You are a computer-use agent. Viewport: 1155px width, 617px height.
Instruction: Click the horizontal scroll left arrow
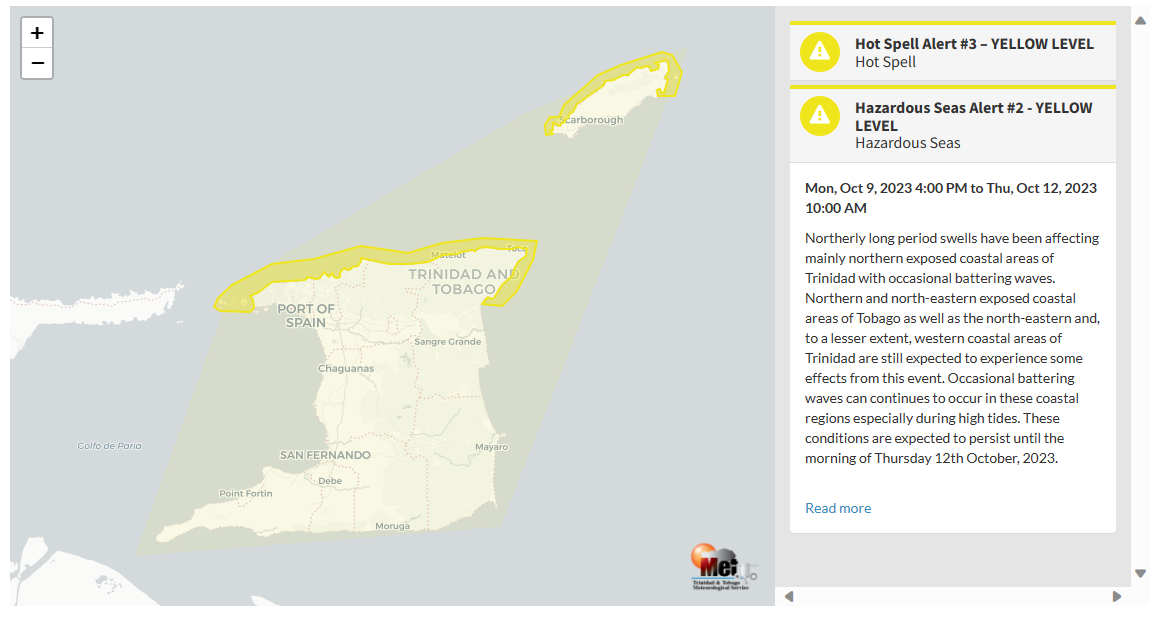[789, 596]
